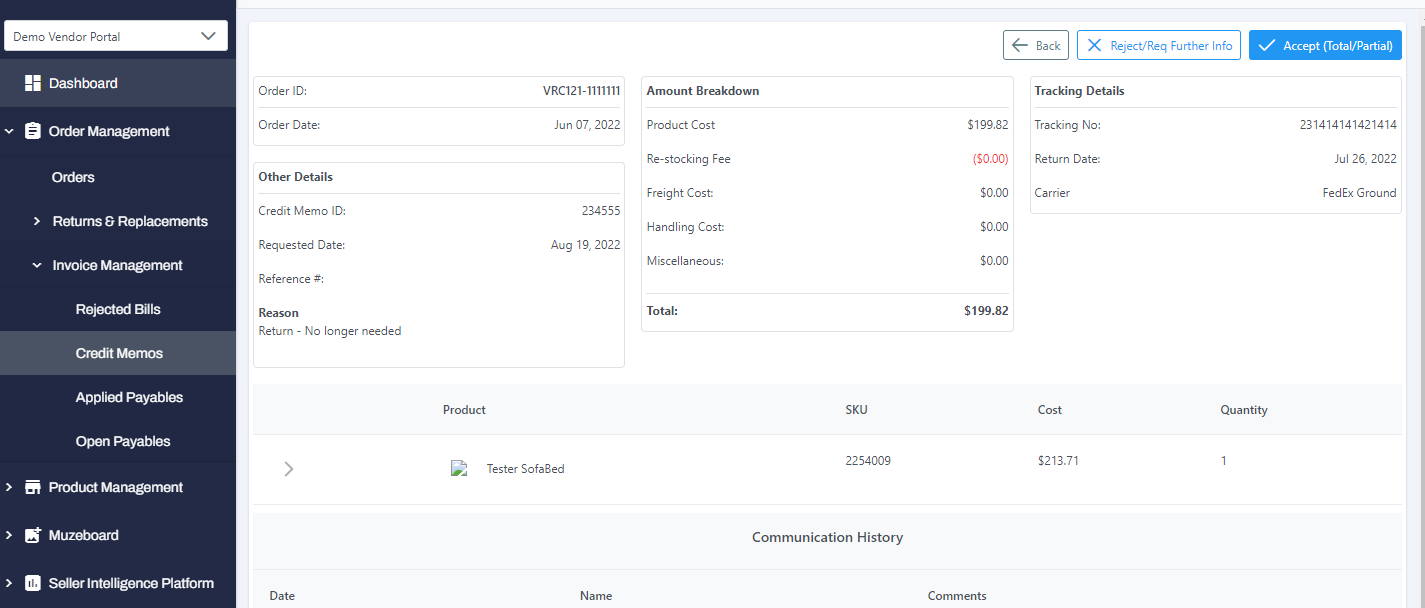Click the Back button
The width and height of the screenshot is (1425, 608).
point(1036,45)
